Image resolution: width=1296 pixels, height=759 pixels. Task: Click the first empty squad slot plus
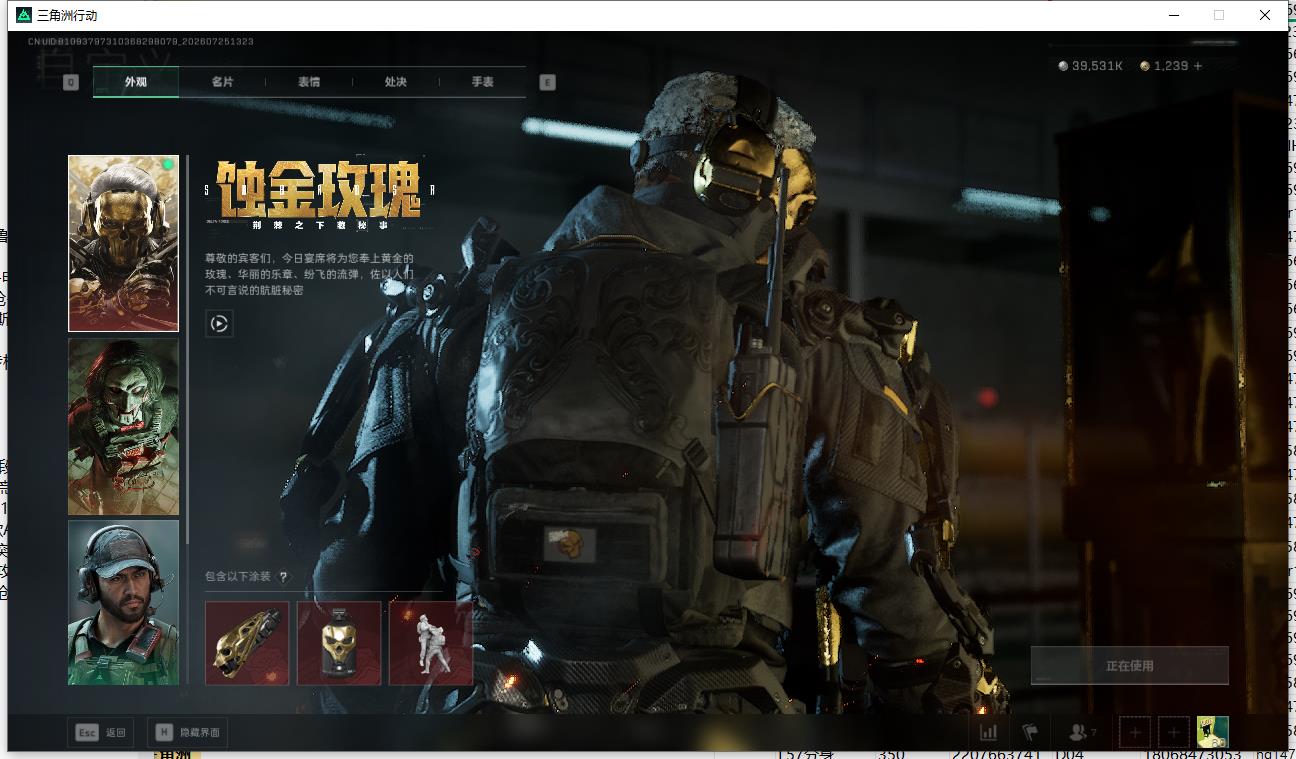click(x=1135, y=733)
